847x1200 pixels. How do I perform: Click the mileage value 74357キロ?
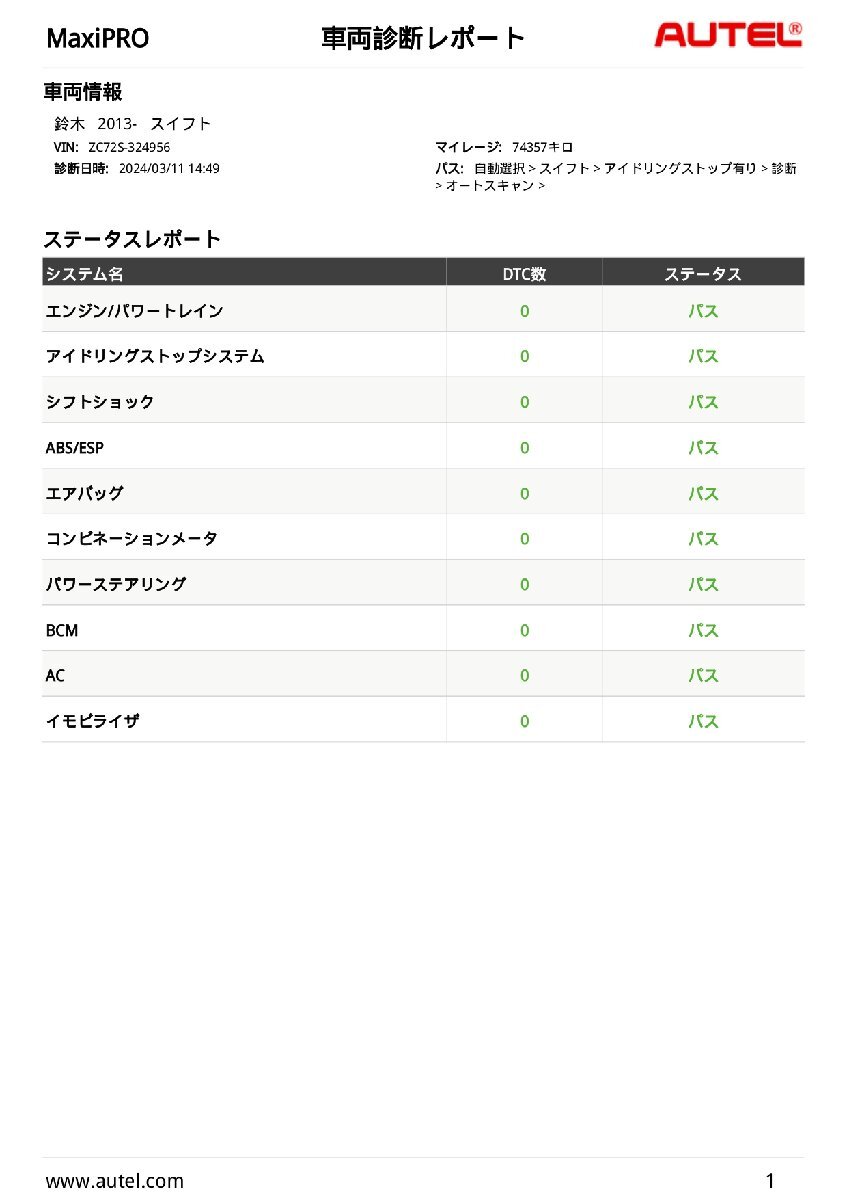click(542, 147)
